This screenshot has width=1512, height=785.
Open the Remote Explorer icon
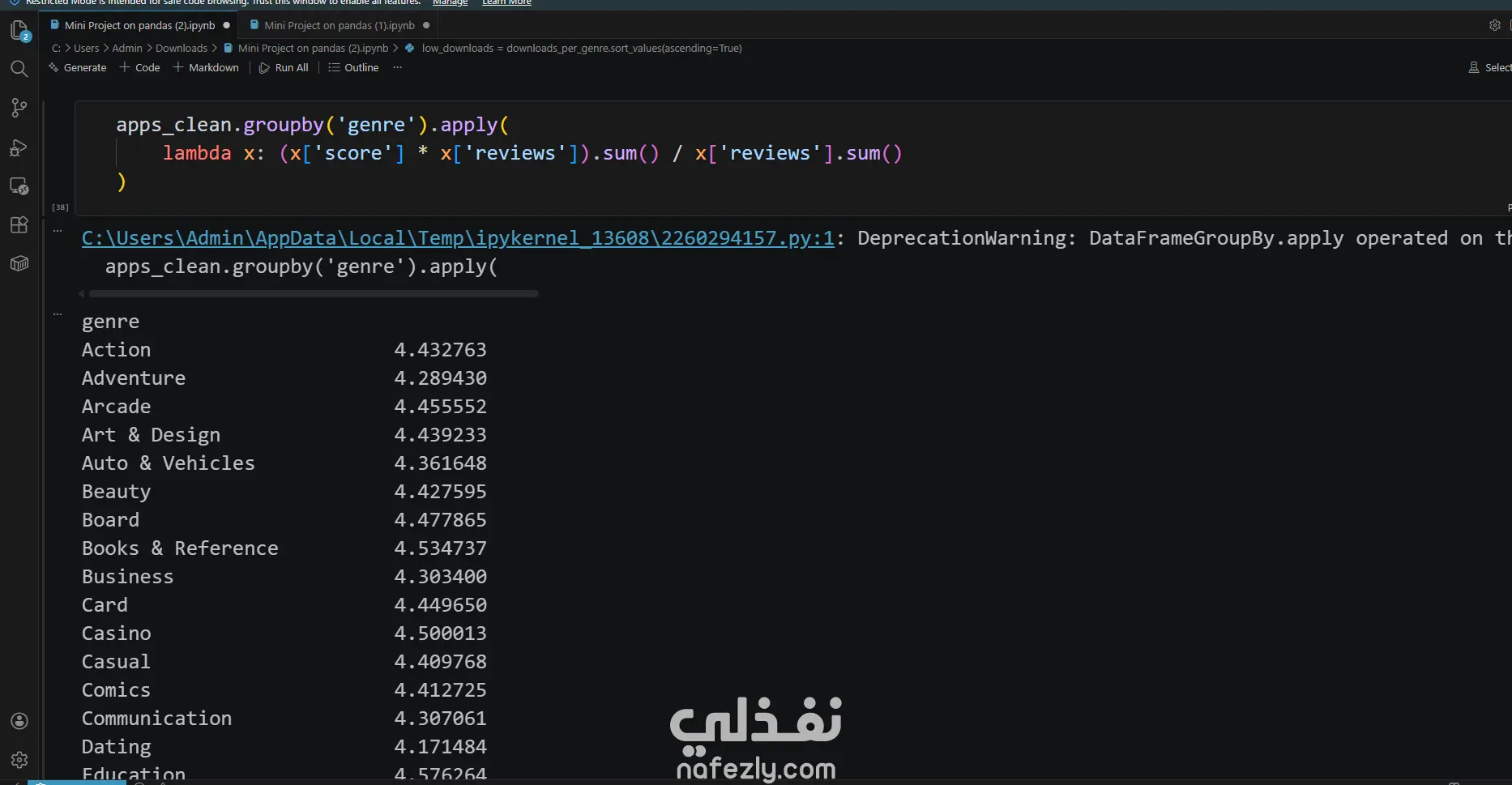point(19,186)
